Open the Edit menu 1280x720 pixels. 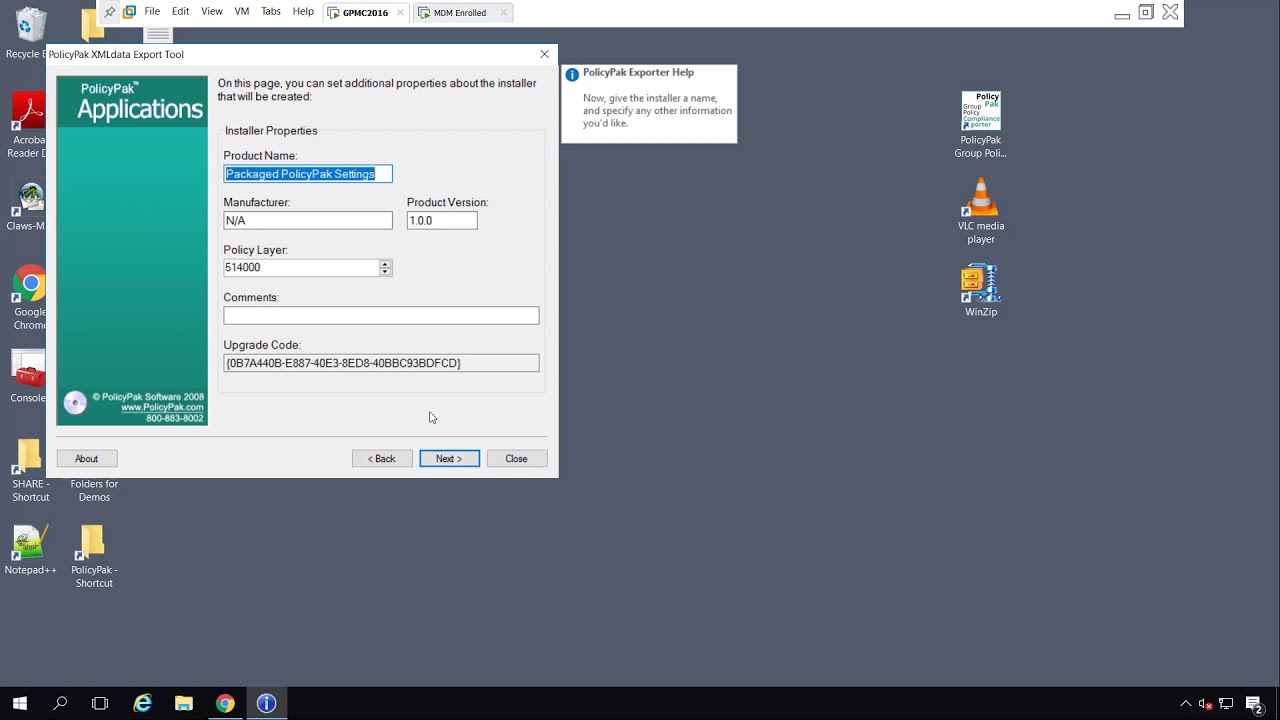click(x=180, y=12)
